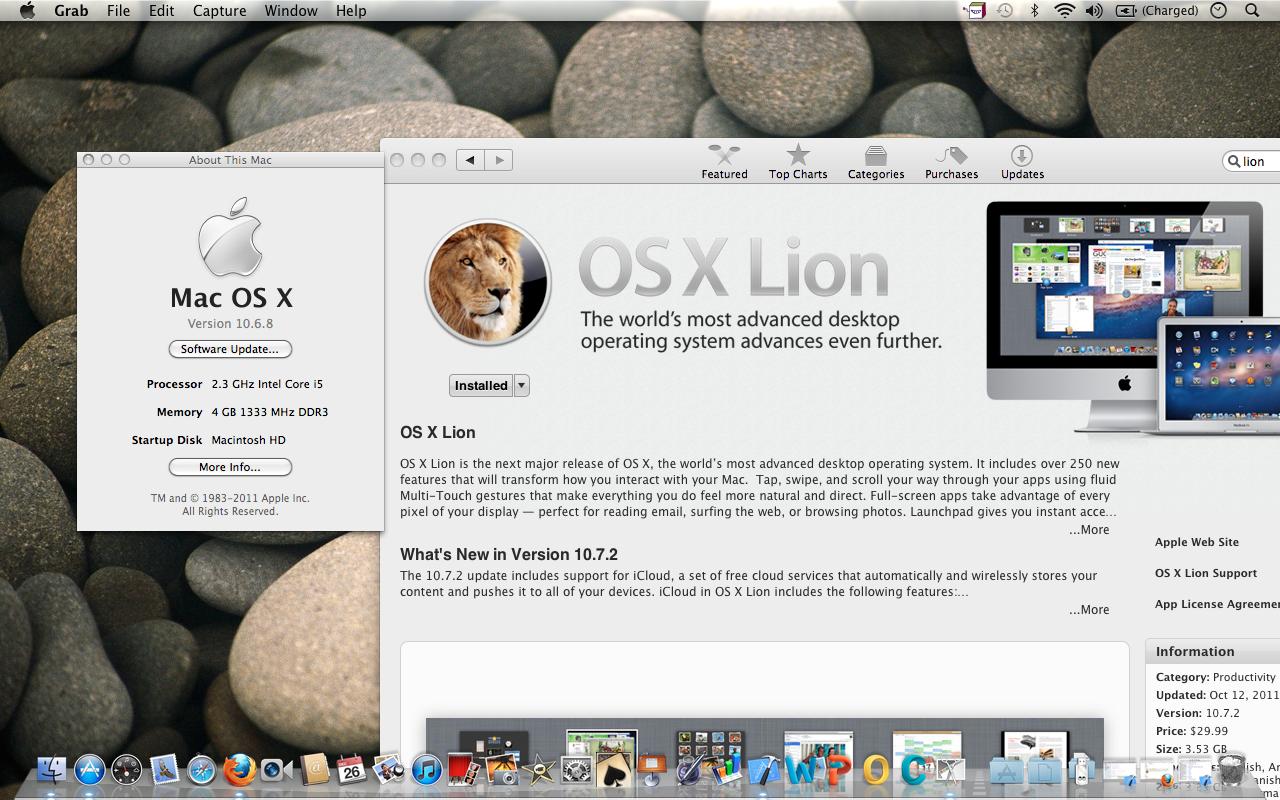Open iCal from the Dock
The image size is (1280, 800).
[351, 769]
